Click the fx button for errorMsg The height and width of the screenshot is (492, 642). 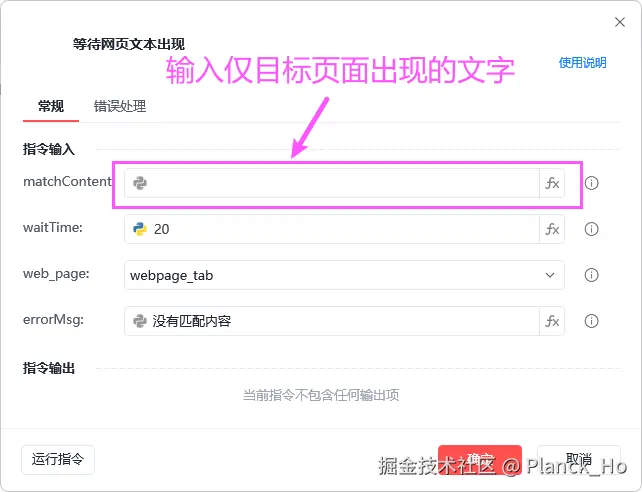(552, 321)
